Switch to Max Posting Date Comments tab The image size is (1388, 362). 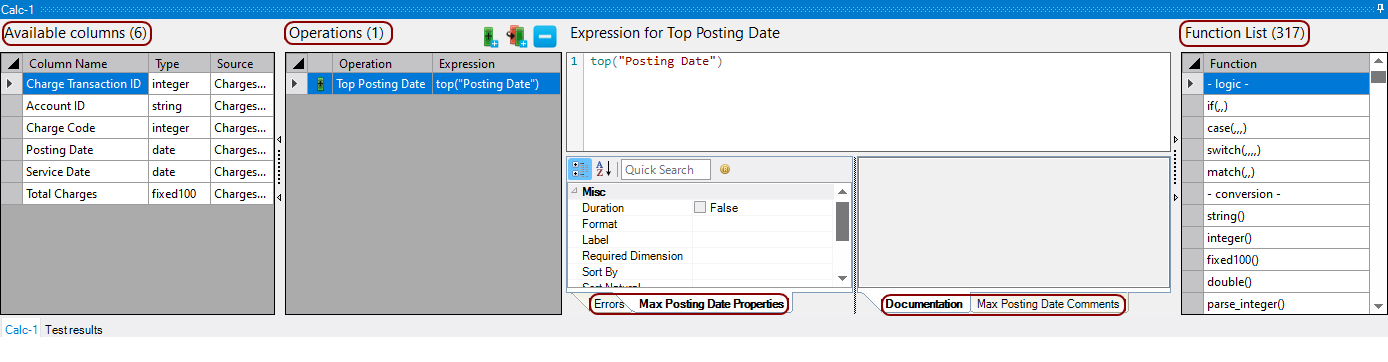(1048, 304)
